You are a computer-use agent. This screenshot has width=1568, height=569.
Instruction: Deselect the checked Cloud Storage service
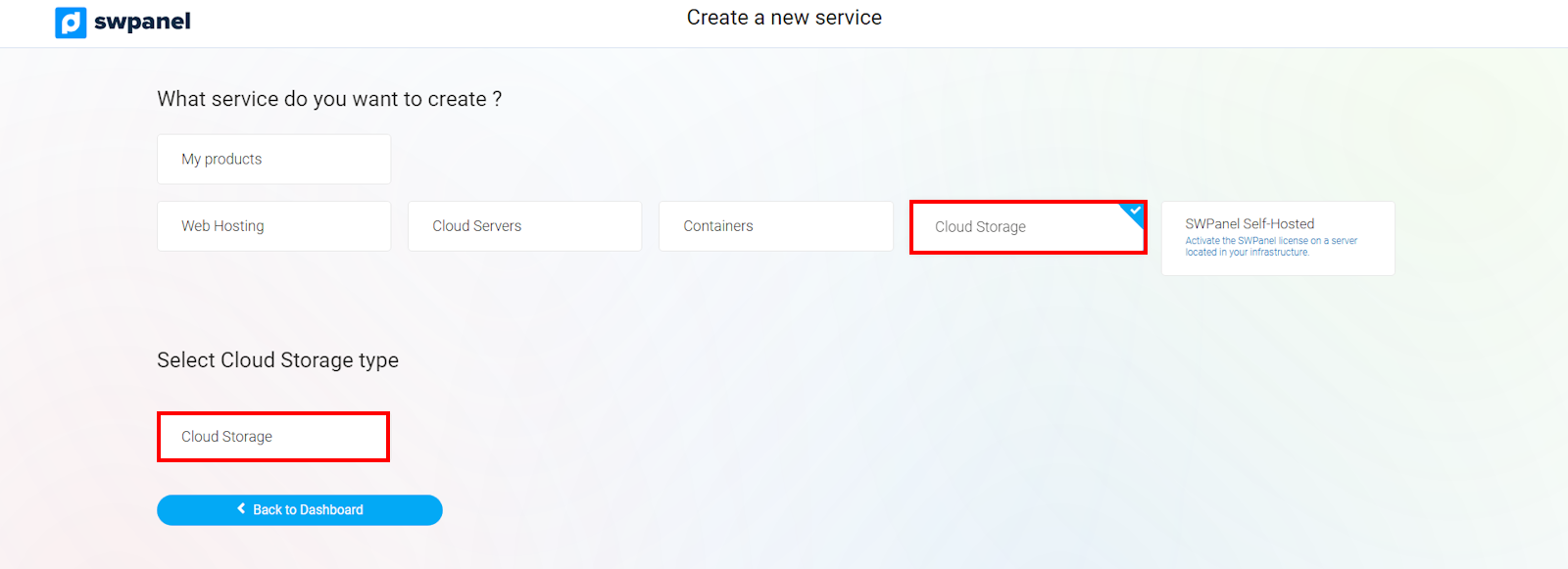coord(1027,227)
